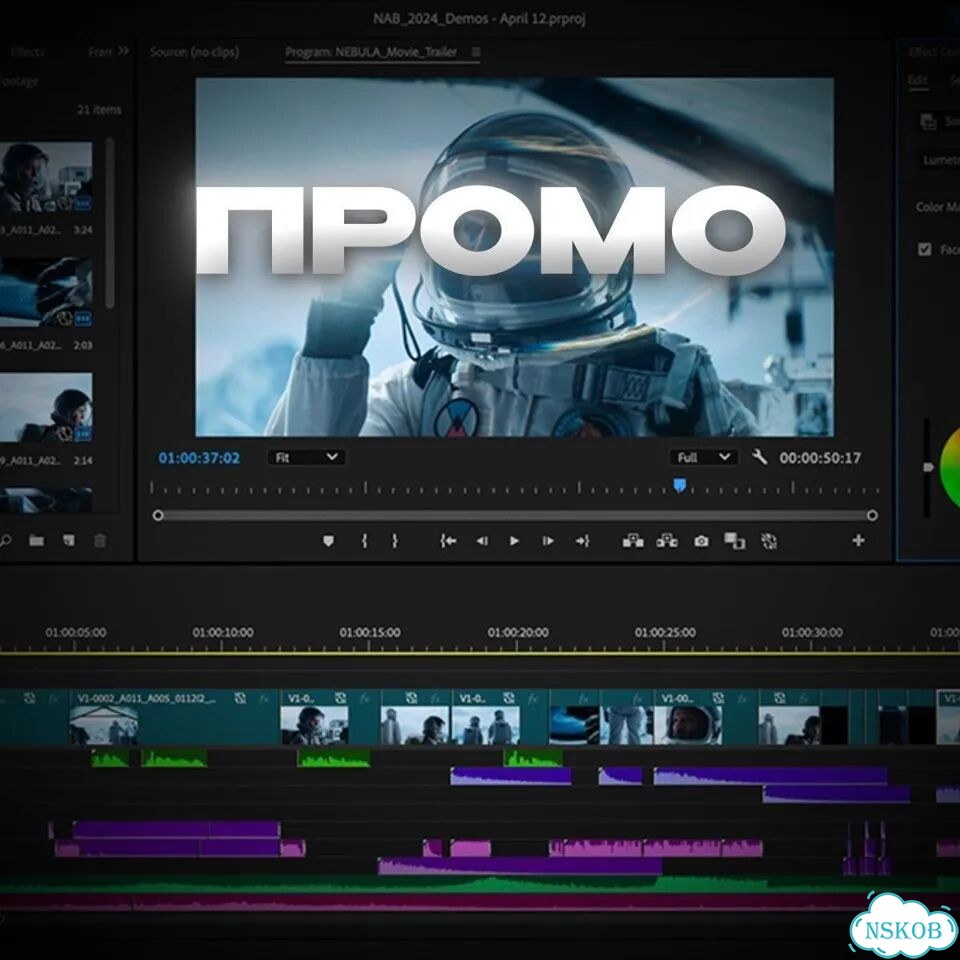The width and height of the screenshot is (960, 960).
Task: Click the Mark In bracket icon
Action: pos(365,541)
